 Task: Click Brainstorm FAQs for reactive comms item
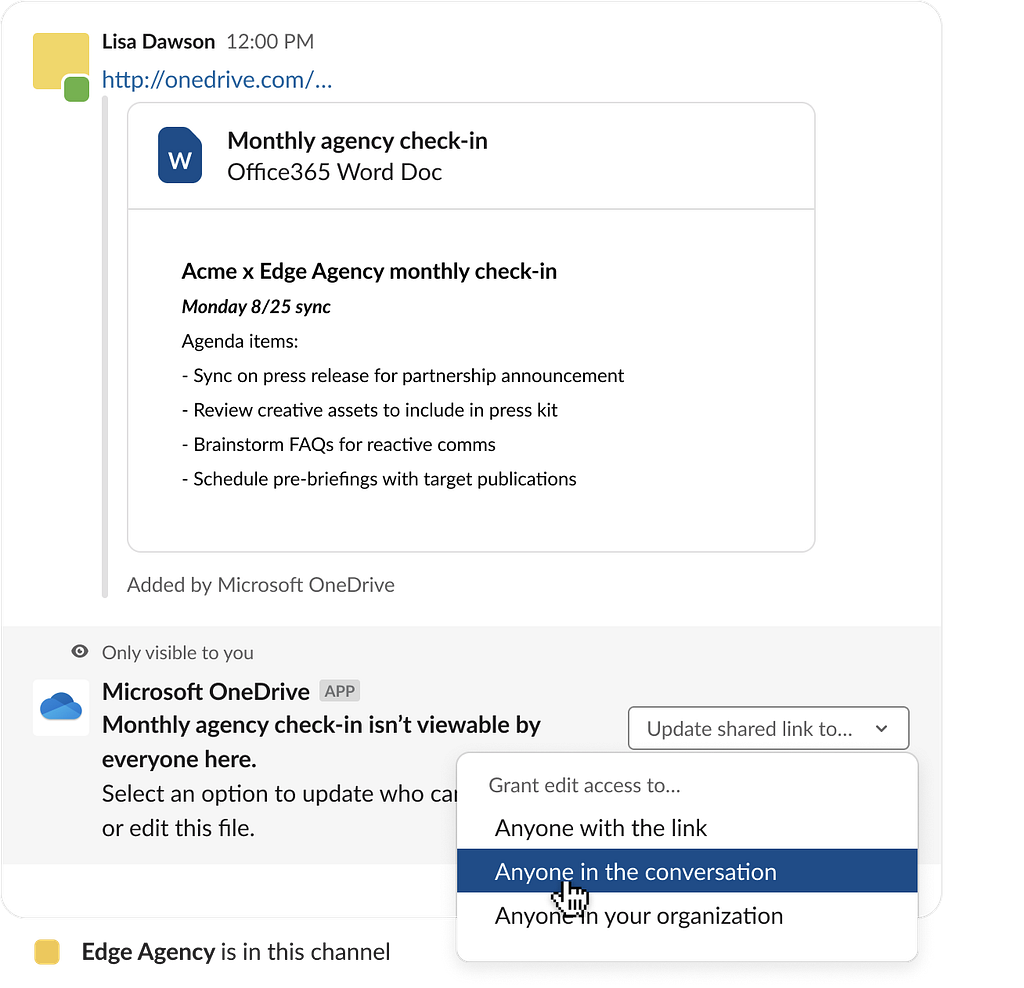[x=338, y=445]
